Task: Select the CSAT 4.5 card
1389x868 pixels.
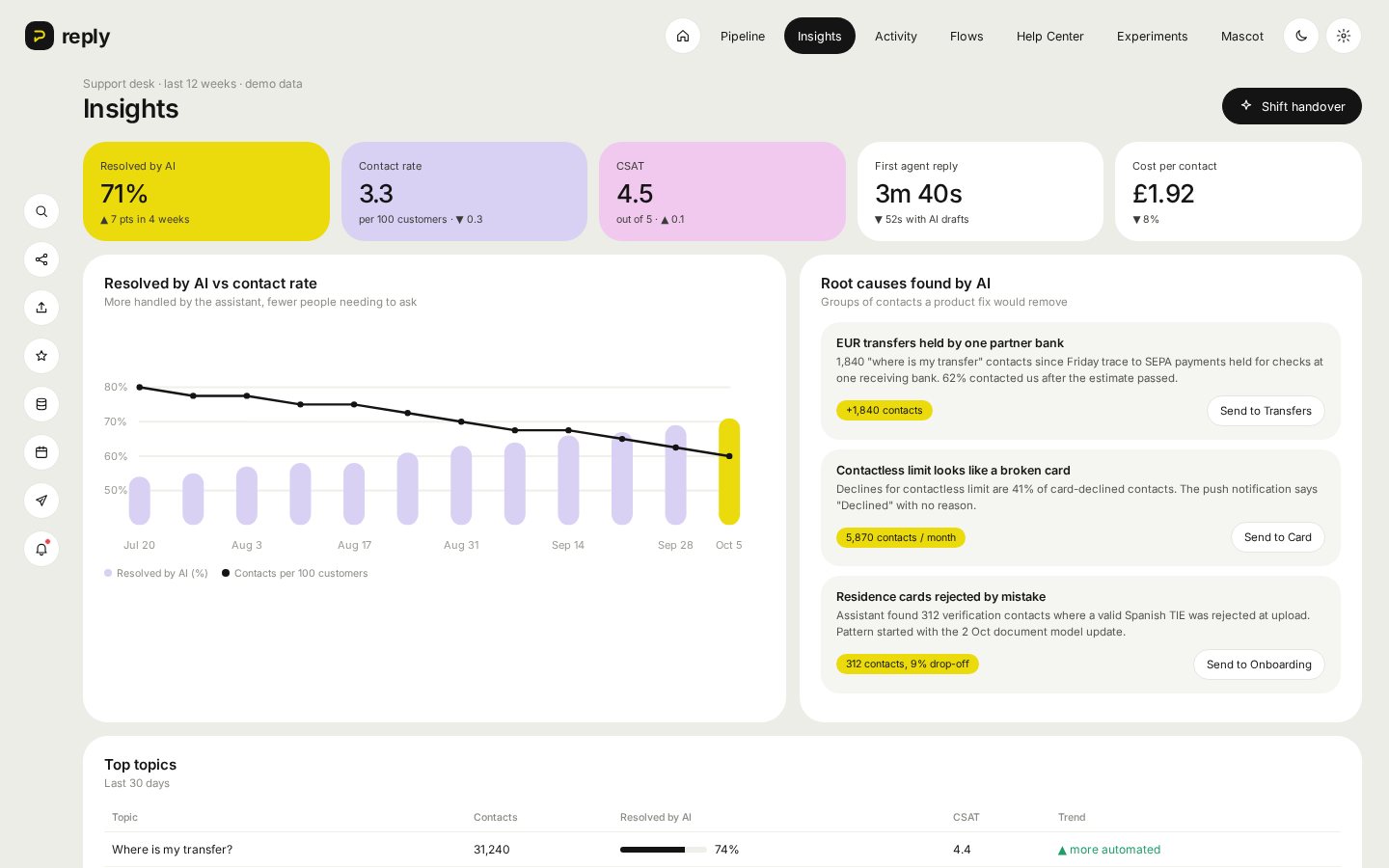Action: (x=722, y=191)
